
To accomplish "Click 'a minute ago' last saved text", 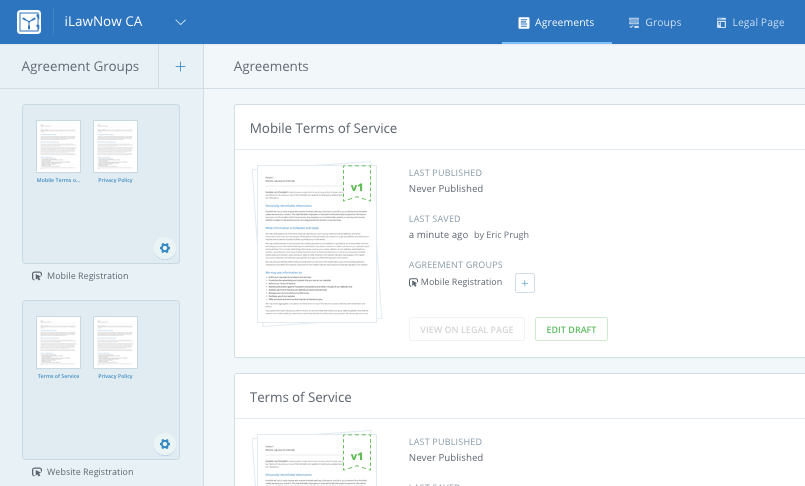I will coord(438,235).
